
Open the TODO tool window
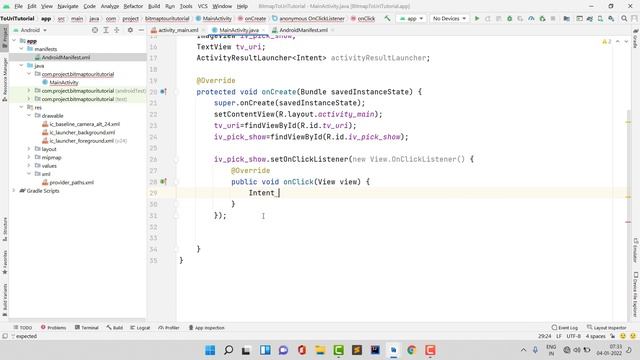(x=23, y=328)
